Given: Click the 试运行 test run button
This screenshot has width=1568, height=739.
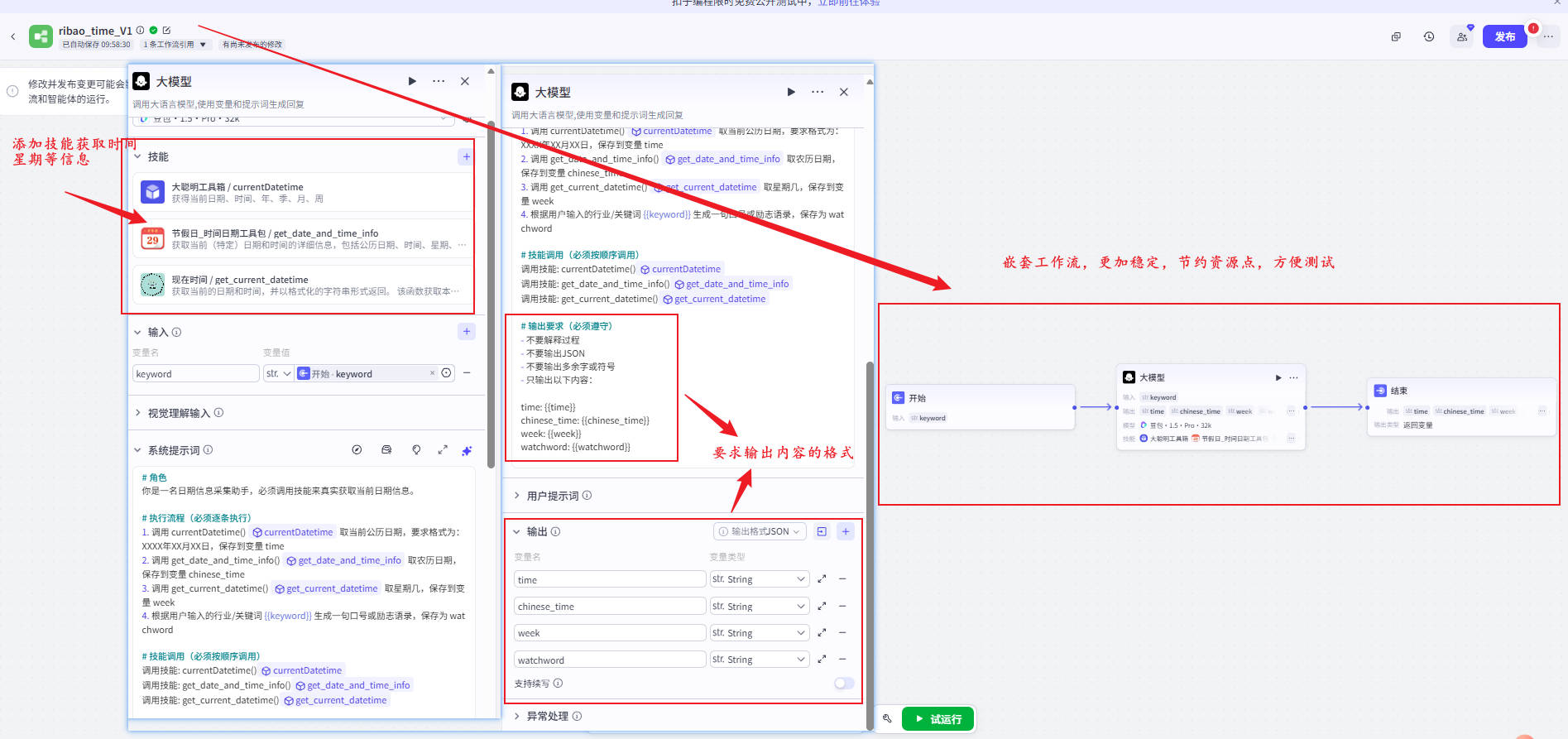Looking at the screenshot, I should (x=938, y=719).
